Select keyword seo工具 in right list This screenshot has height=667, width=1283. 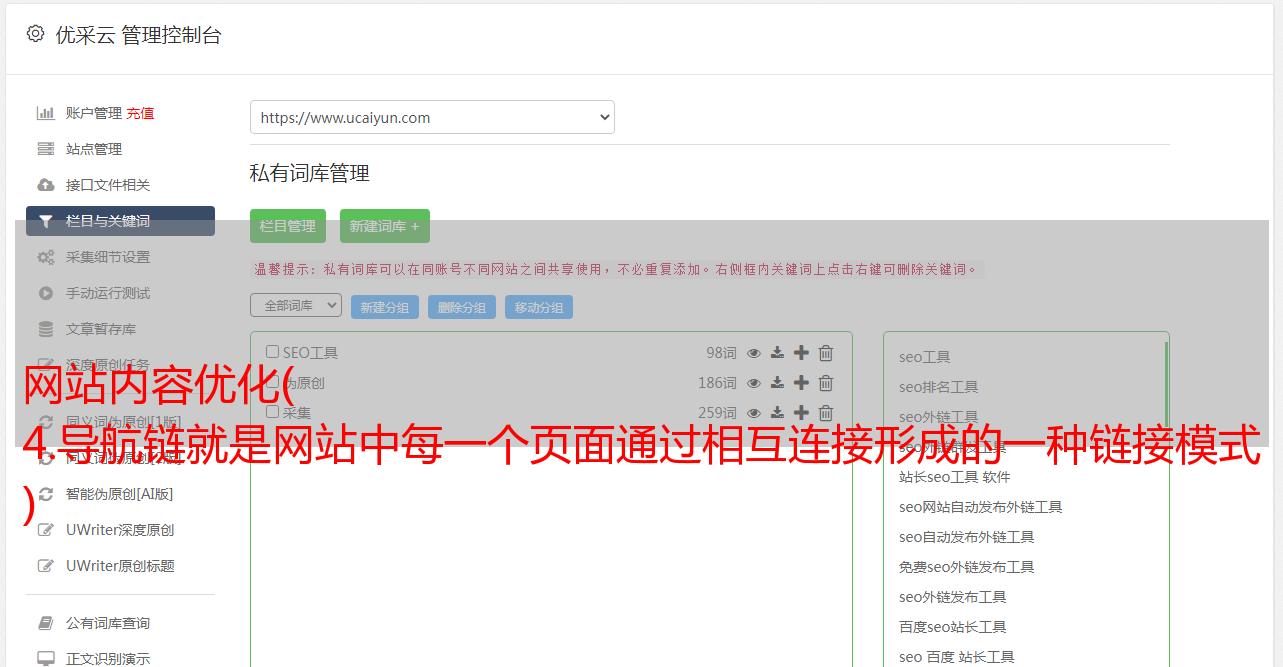pyautogui.click(x=924, y=357)
